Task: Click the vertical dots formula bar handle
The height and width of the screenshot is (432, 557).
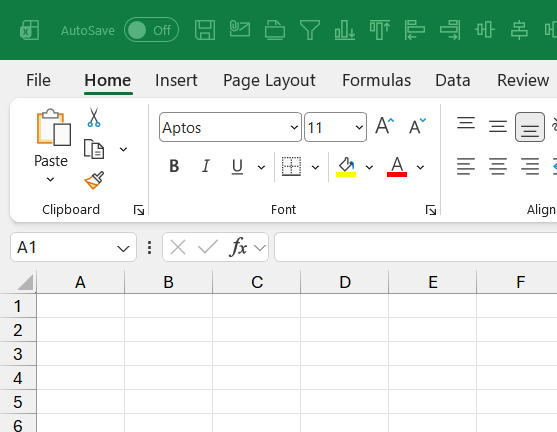Action: (150, 248)
